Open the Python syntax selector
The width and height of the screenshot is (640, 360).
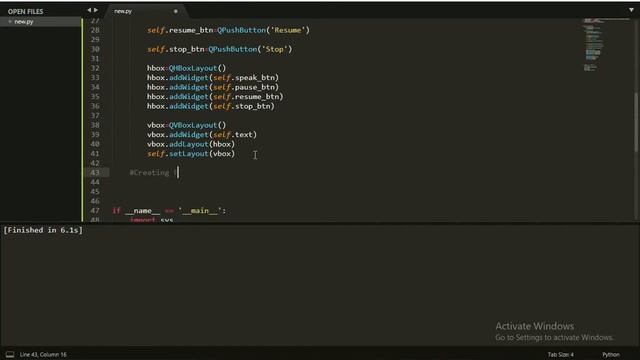click(x=611, y=354)
